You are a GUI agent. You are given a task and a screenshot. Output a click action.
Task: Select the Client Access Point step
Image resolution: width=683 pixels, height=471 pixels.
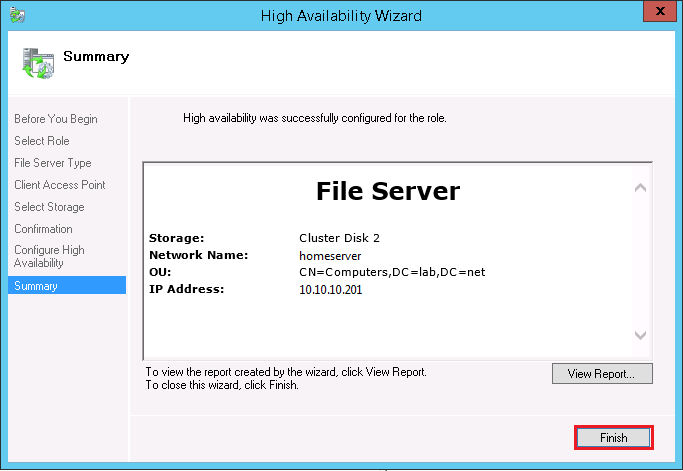click(60, 185)
